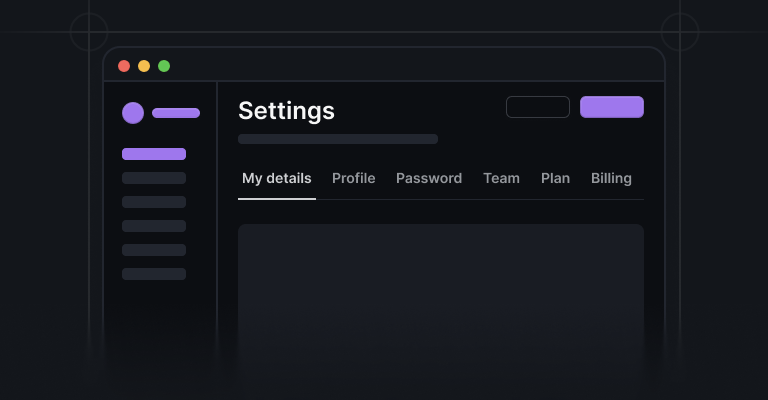This screenshot has width=768, height=400.
Task: Switch to the Profile tab
Action: (354, 178)
